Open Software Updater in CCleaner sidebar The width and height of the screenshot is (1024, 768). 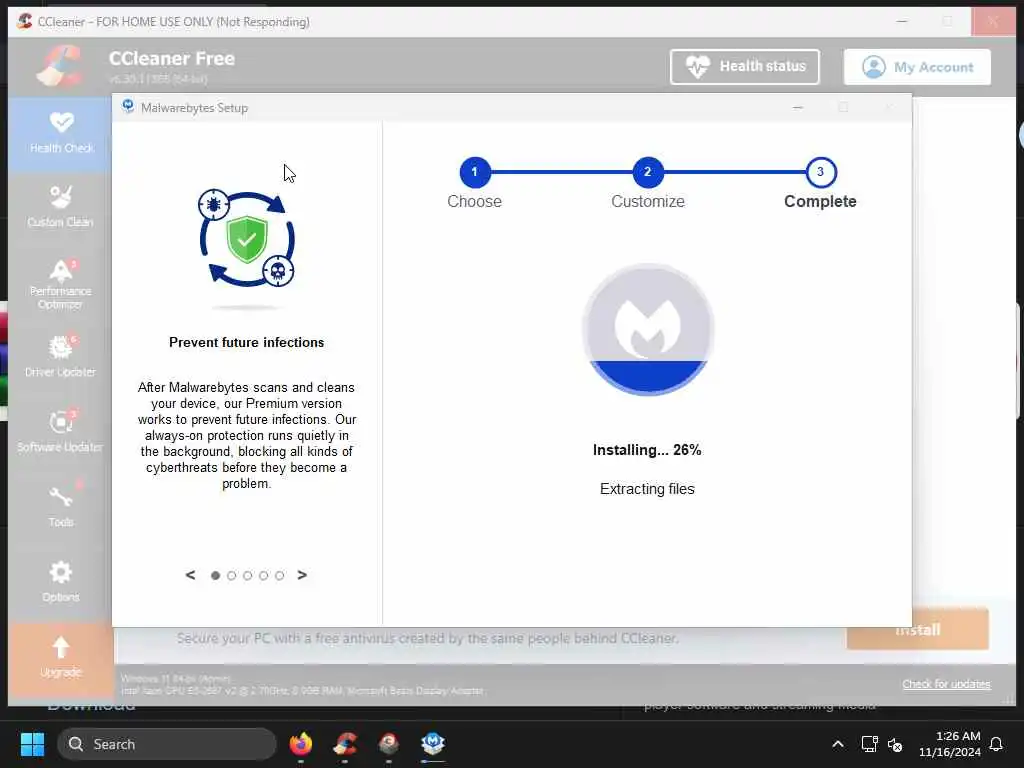click(x=61, y=431)
